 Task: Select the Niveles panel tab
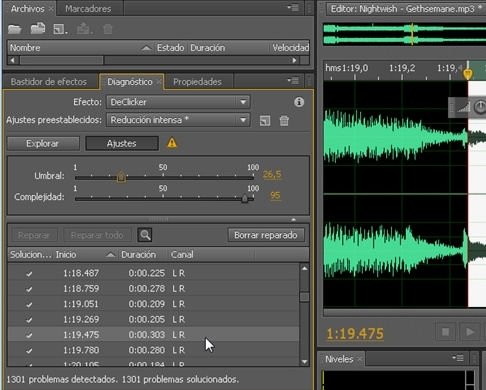click(x=339, y=359)
